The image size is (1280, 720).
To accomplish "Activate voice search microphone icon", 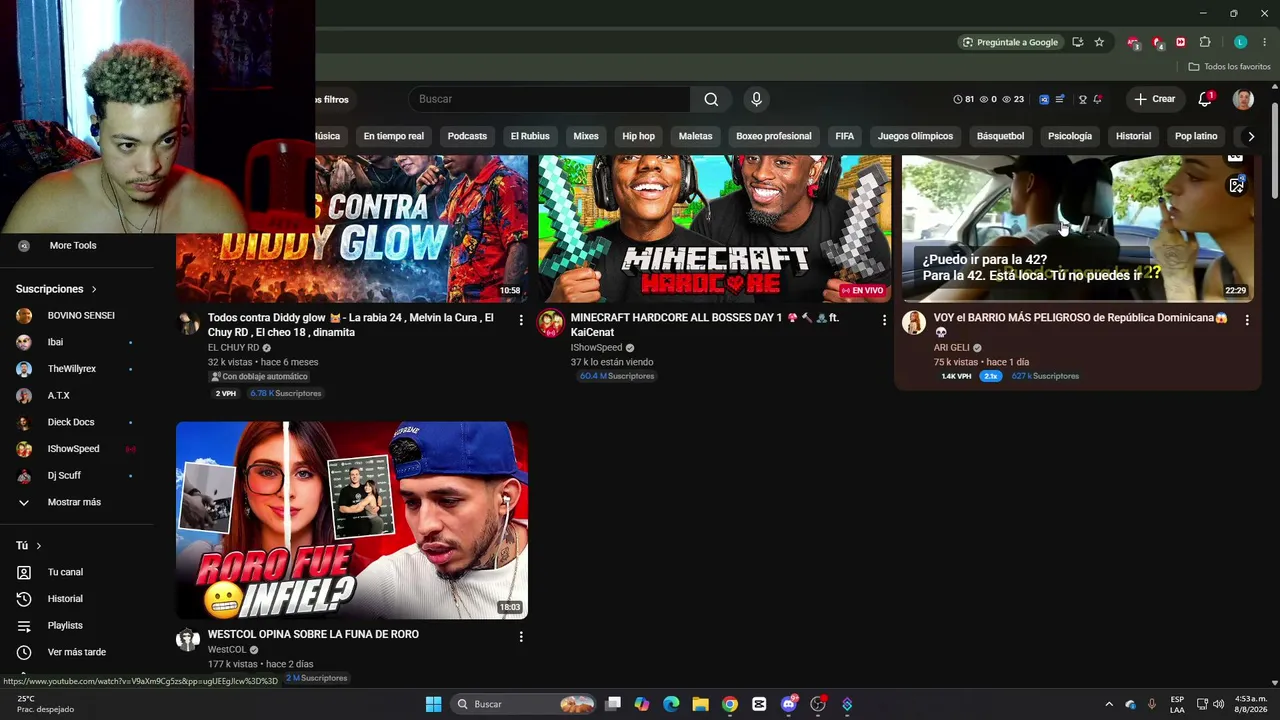I will point(756,99).
